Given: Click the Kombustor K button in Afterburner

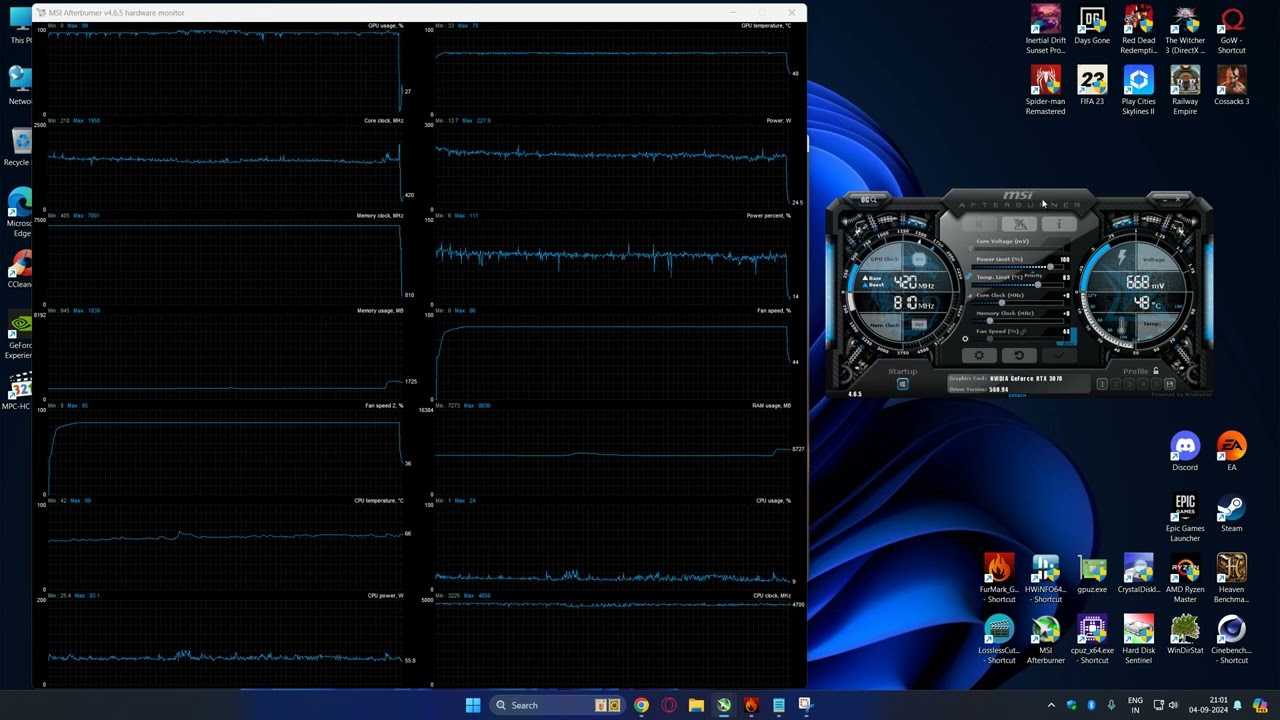Looking at the screenshot, I should [980, 224].
